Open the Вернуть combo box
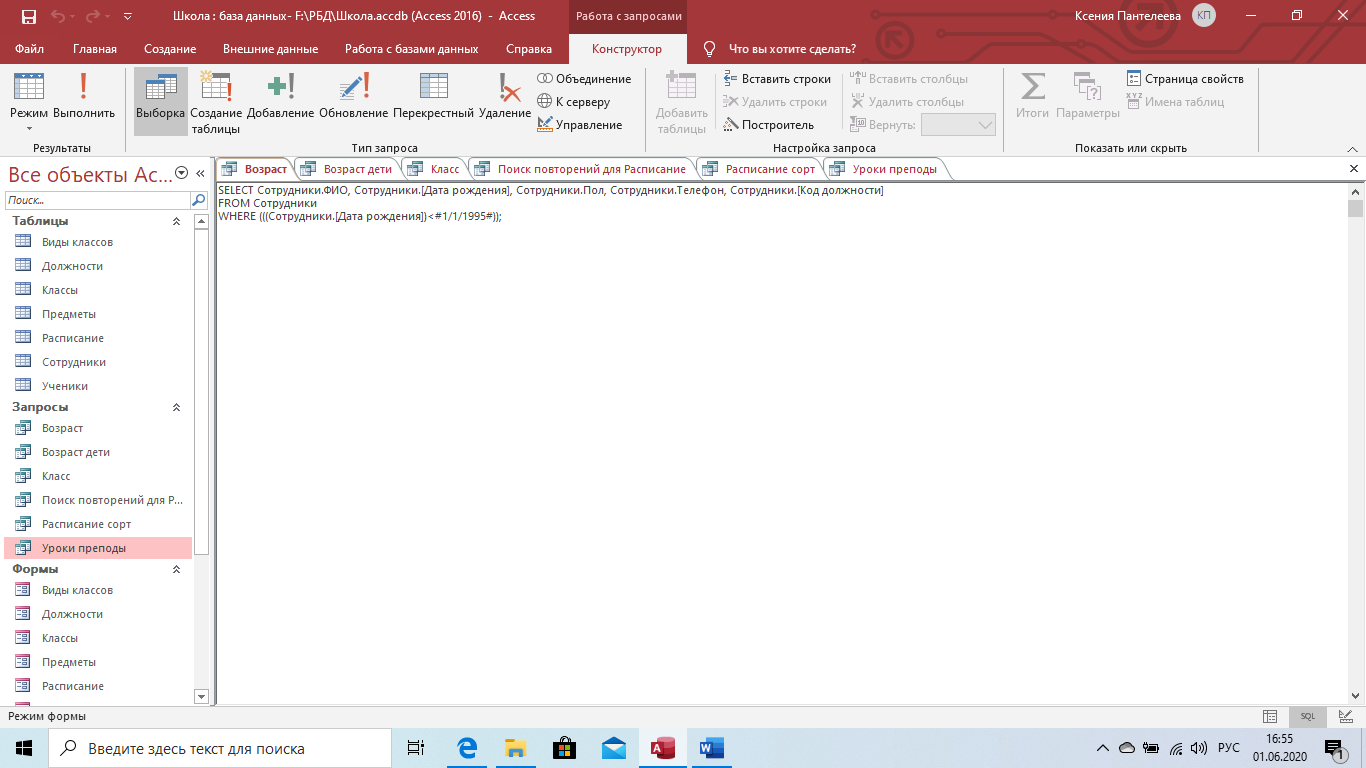 click(x=958, y=125)
